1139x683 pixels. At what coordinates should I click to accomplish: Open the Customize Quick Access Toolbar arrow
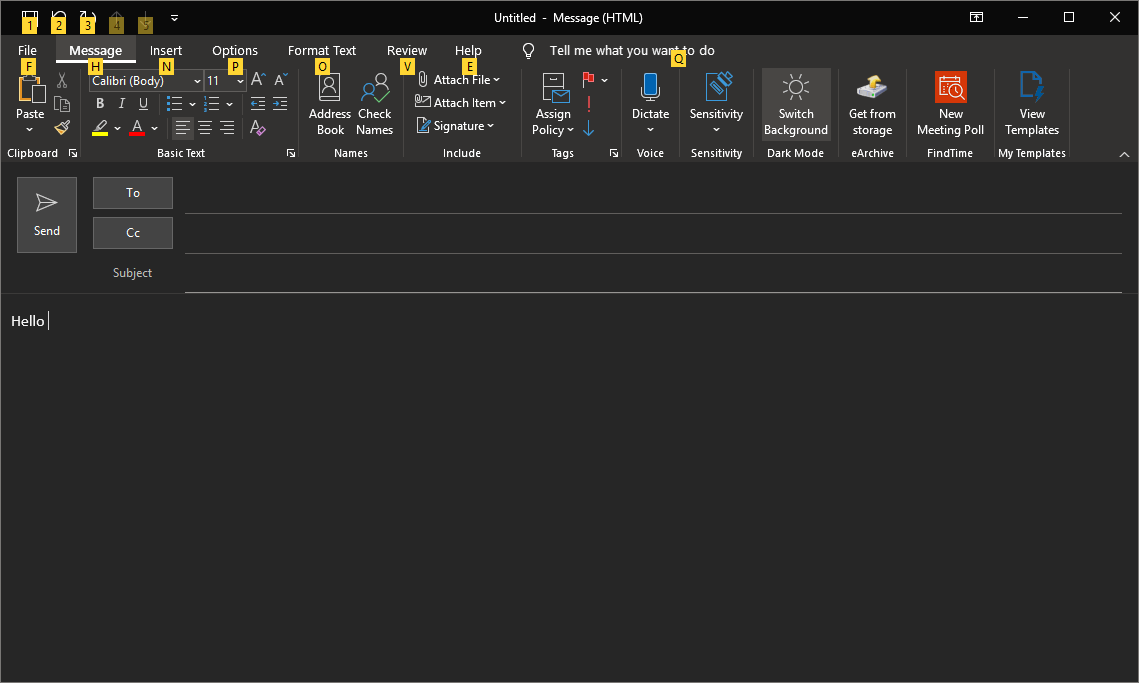[174, 17]
